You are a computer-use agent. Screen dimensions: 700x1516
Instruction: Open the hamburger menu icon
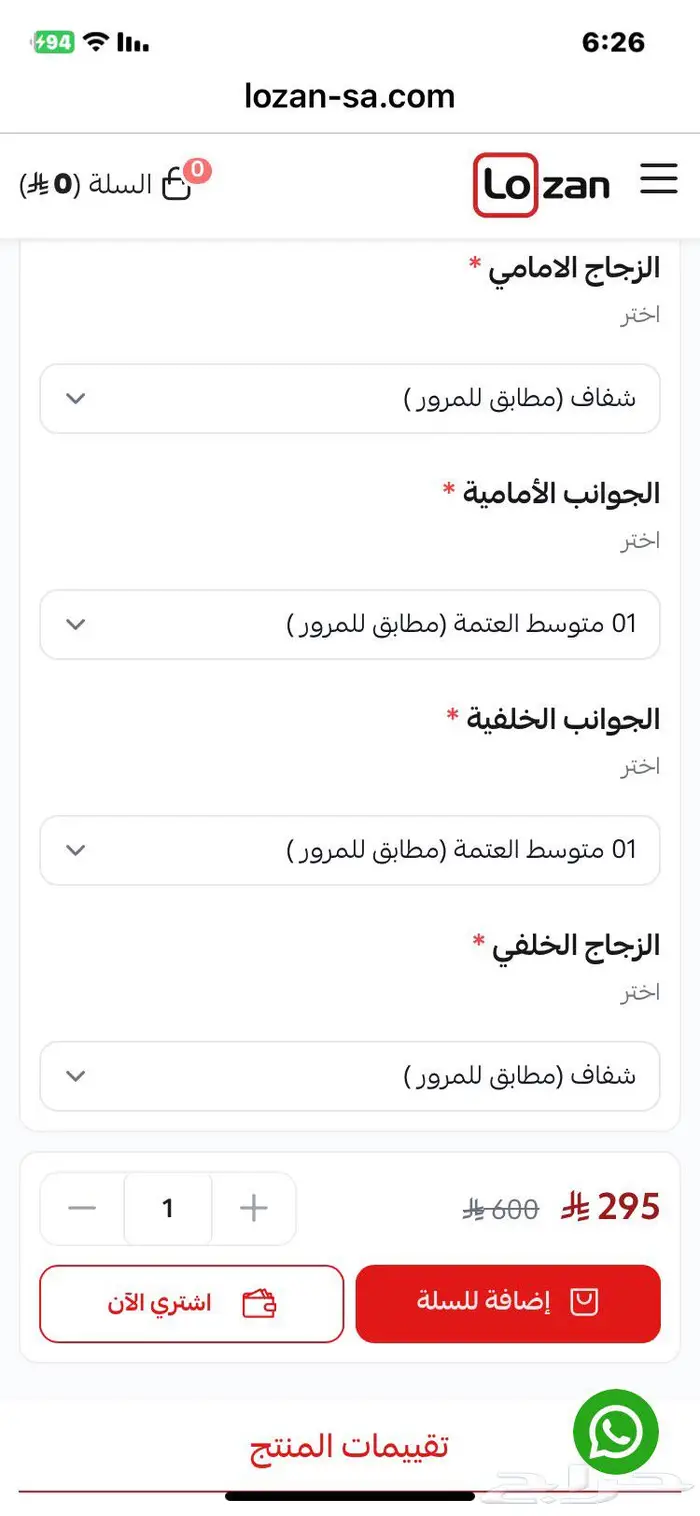pyautogui.click(x=659, y=180)
